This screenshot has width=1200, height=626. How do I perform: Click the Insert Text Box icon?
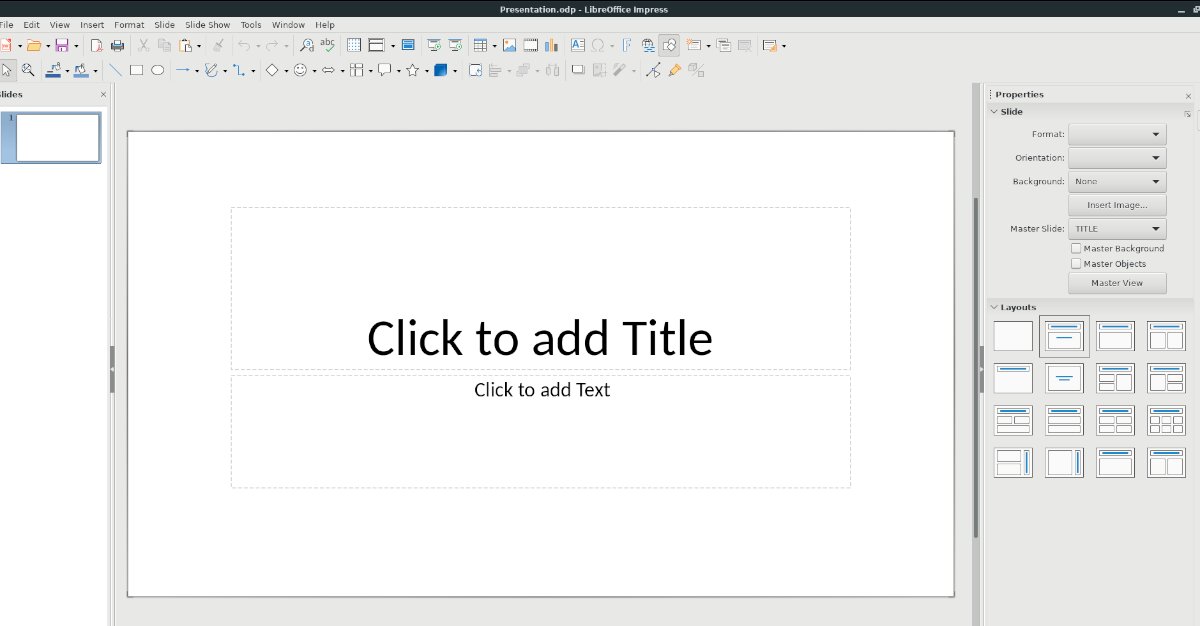(x=577, y=45)
